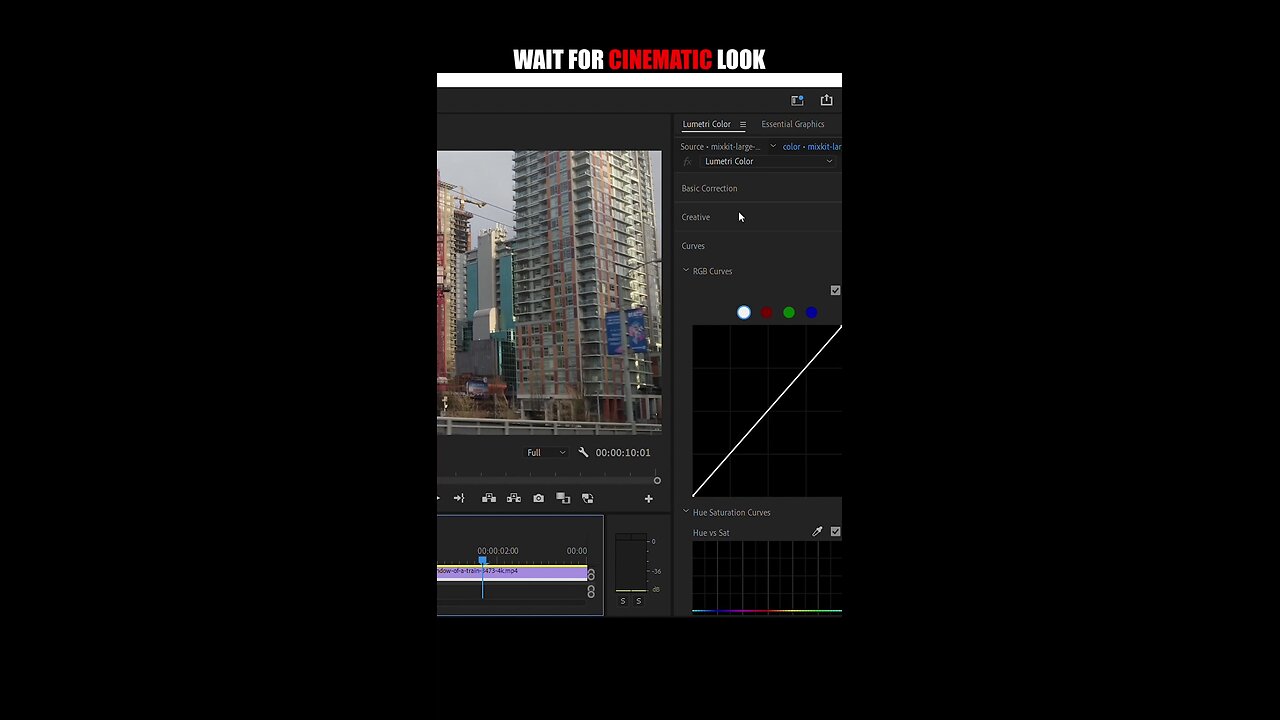Viewport: 1280px width, 720px height.
Task: Switch to the Lumetri Color tab
Action: [706, 124]
